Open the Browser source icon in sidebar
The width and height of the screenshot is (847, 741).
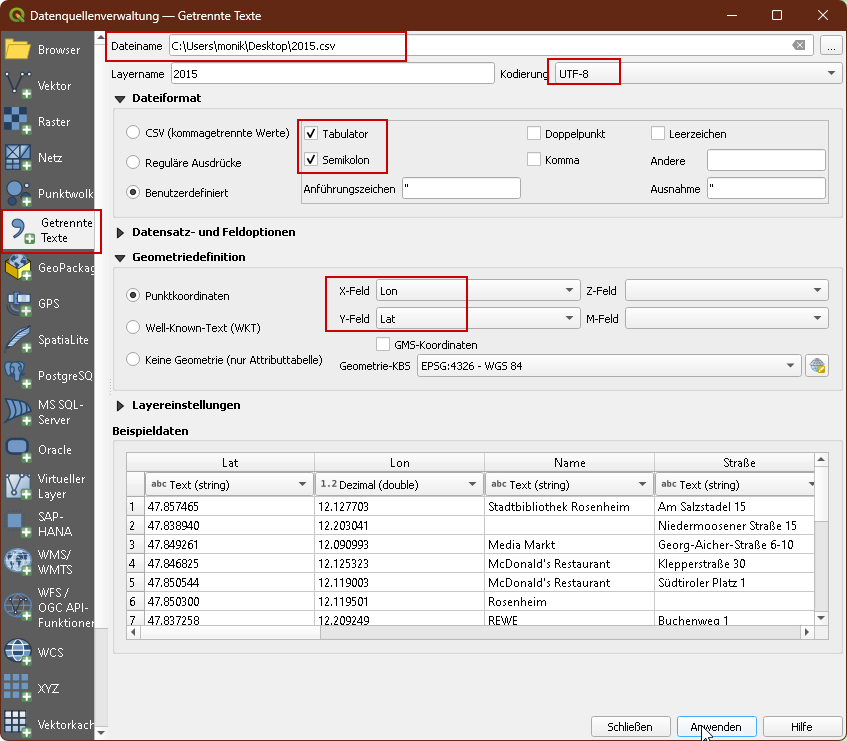pyautogui.click(x=19, y=49)
